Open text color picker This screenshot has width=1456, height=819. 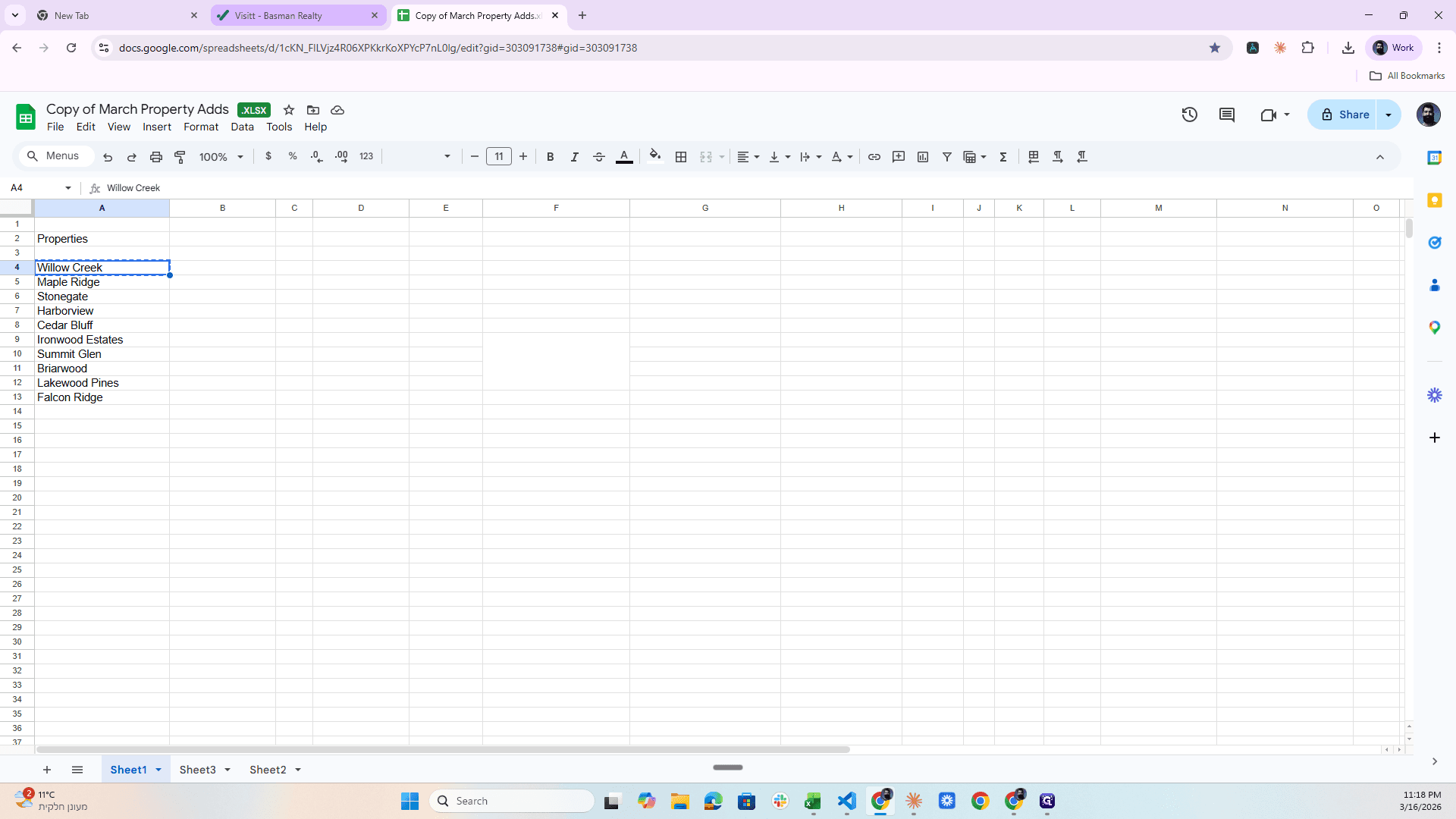tap(624, 157)
